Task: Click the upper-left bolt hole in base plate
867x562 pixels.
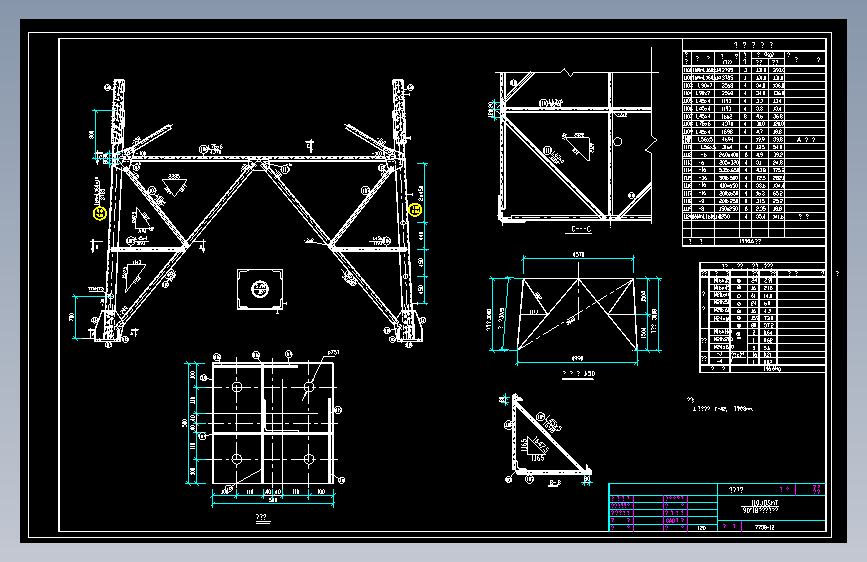Action: [x=237, y=387]
